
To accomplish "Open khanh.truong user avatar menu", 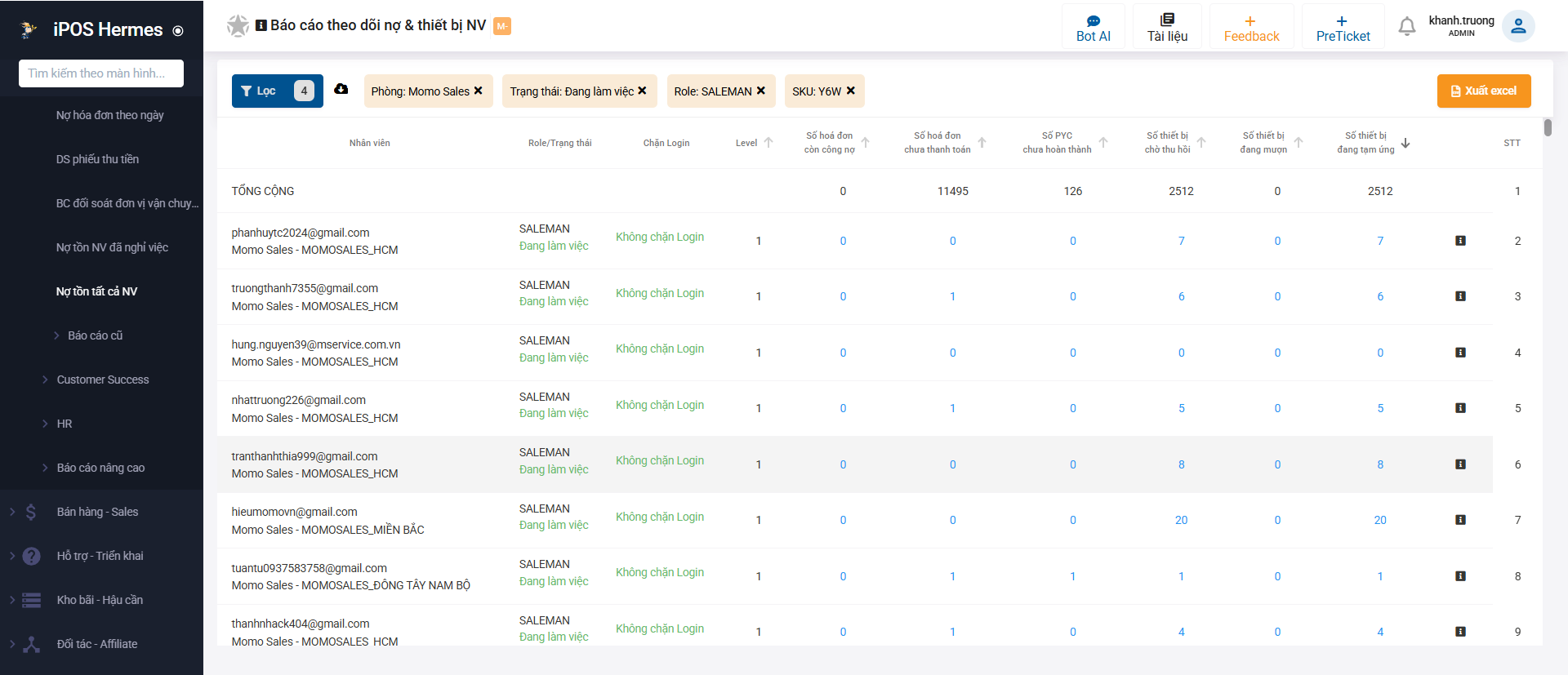I will pos(1518,26).
